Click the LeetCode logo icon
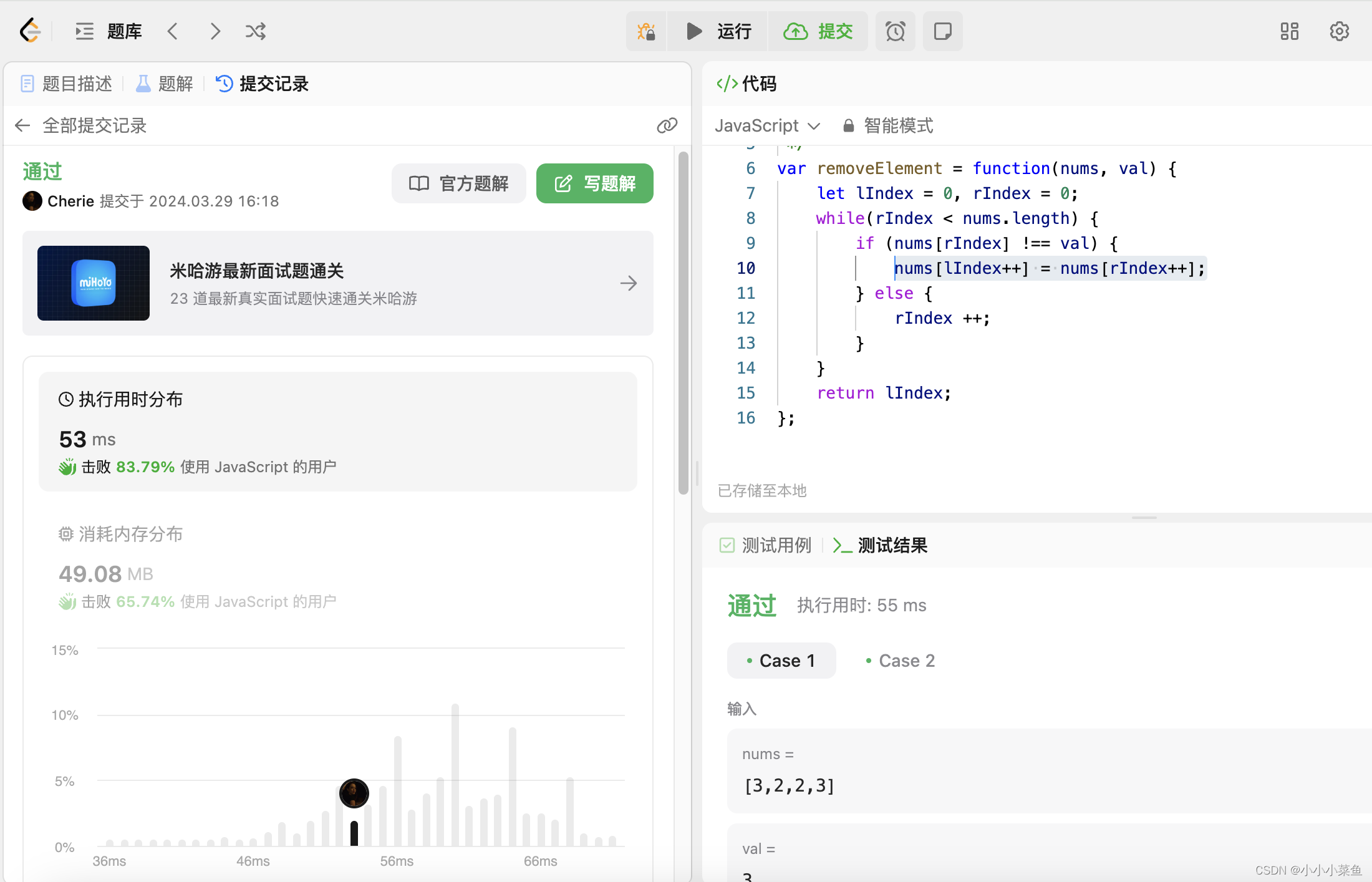This screenshot has width=1372, height=882. [x=29, y=31]
